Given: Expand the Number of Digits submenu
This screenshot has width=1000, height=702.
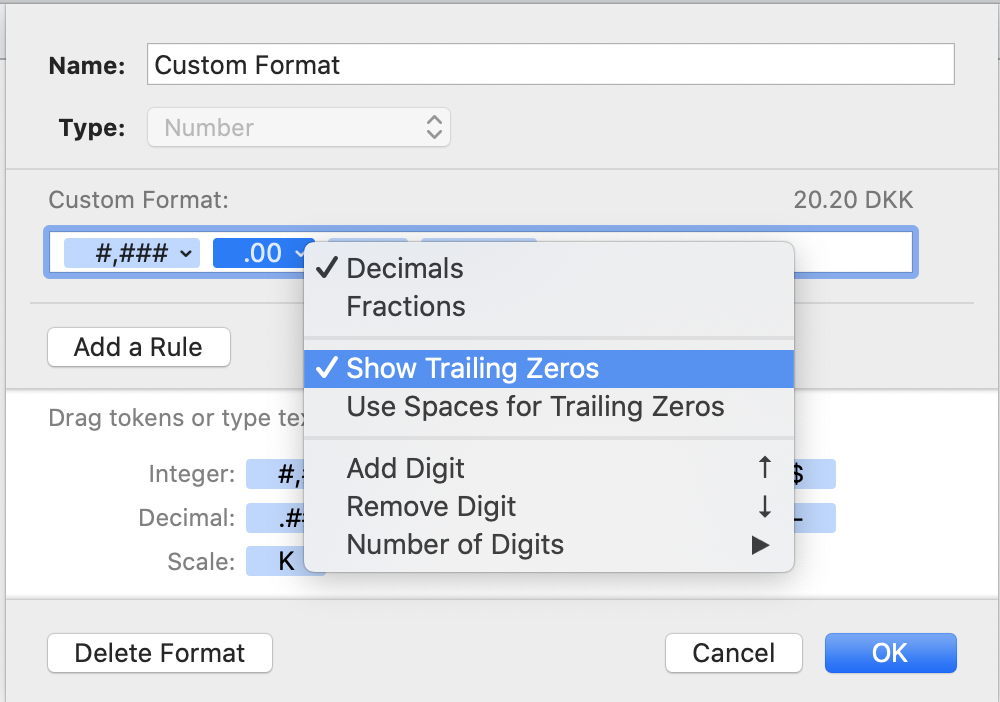Looking at the screenshot, I should point(455,545).
